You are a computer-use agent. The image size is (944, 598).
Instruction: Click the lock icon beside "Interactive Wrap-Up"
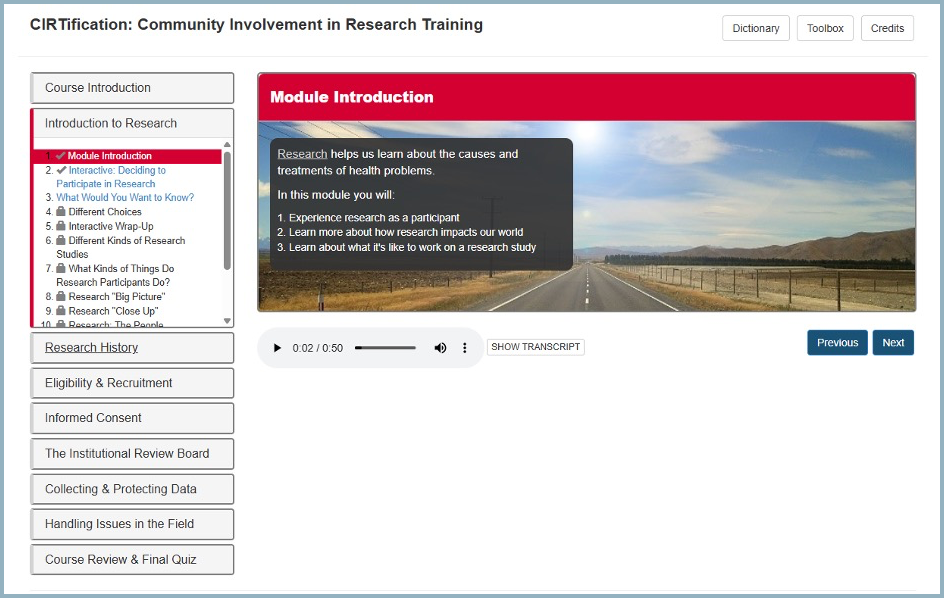pos(61,225)
